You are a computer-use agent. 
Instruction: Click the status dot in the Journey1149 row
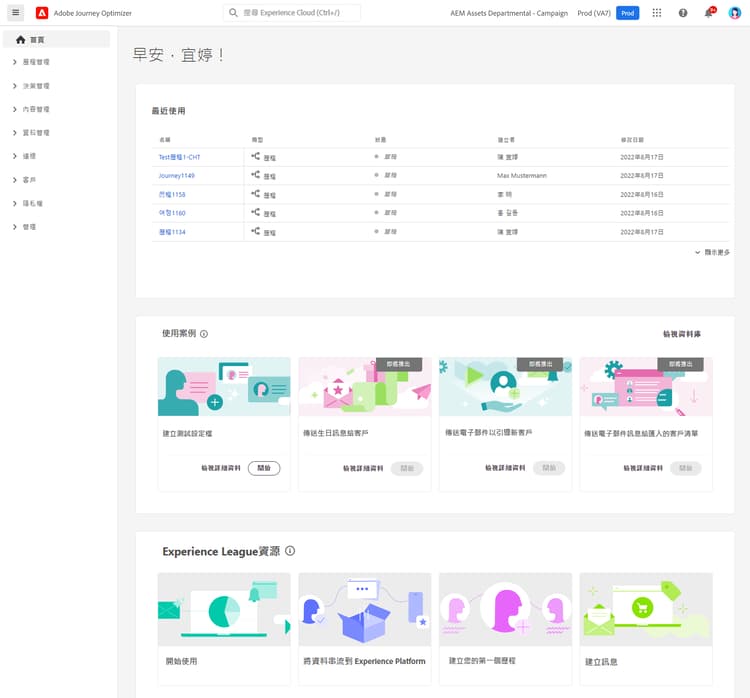pos(376,175)
